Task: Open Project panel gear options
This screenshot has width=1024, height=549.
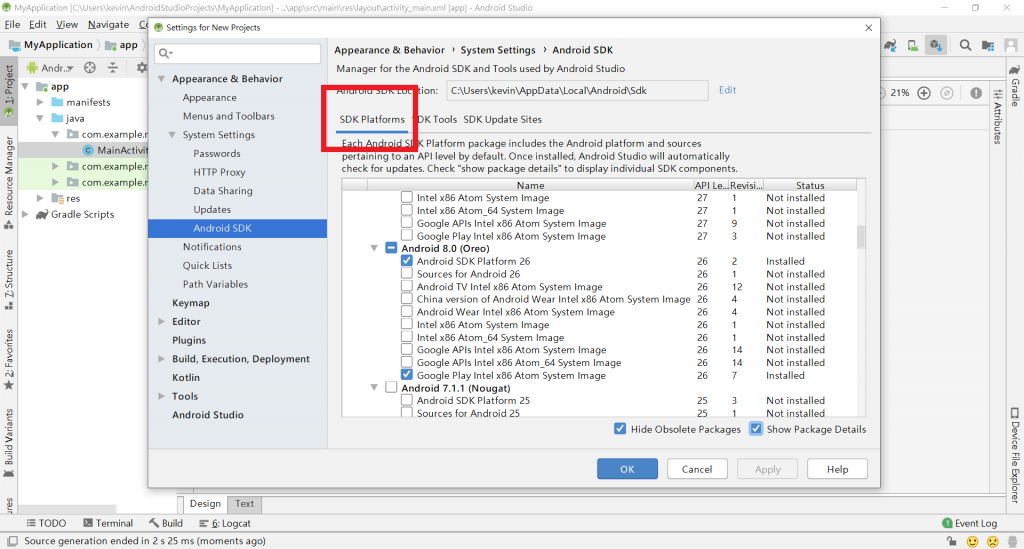Action: tap(141, 68)
